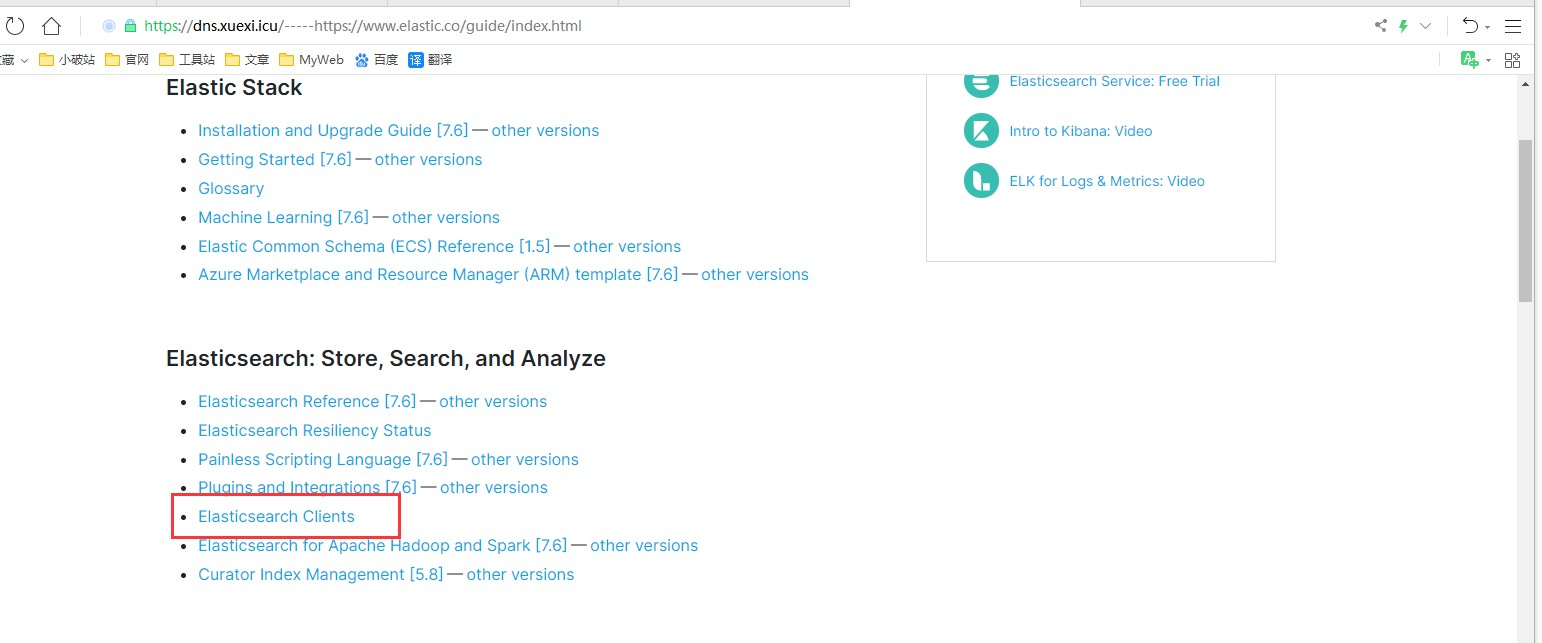Viewport: 1542px width, 643px height.
Task: Open the MyWeb bookmarks folder
Action: (x=311, y=60)
